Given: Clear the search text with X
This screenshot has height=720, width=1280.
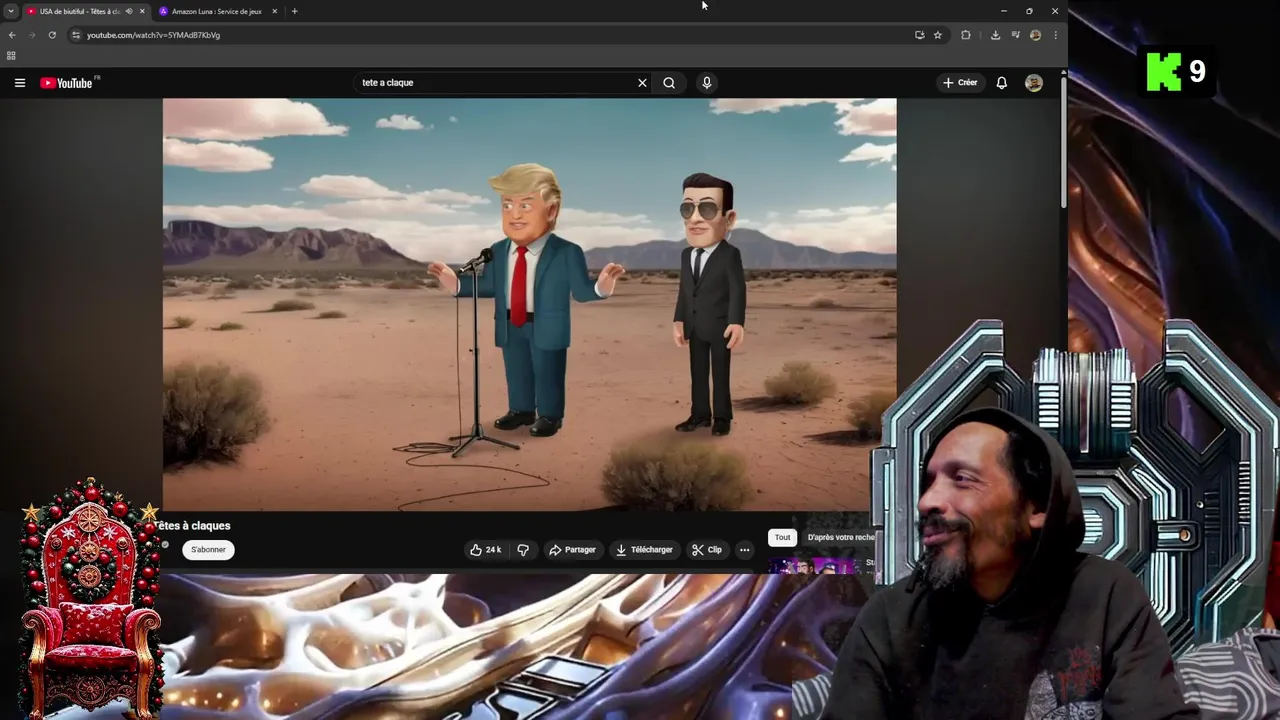Looking at the screenshot, I should click(x=642, y=83).
